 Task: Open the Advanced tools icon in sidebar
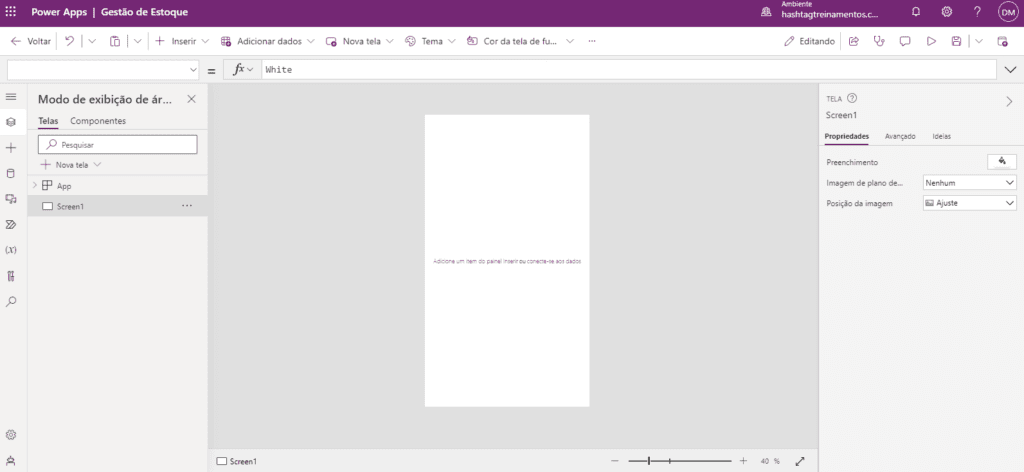pos(10,276)
